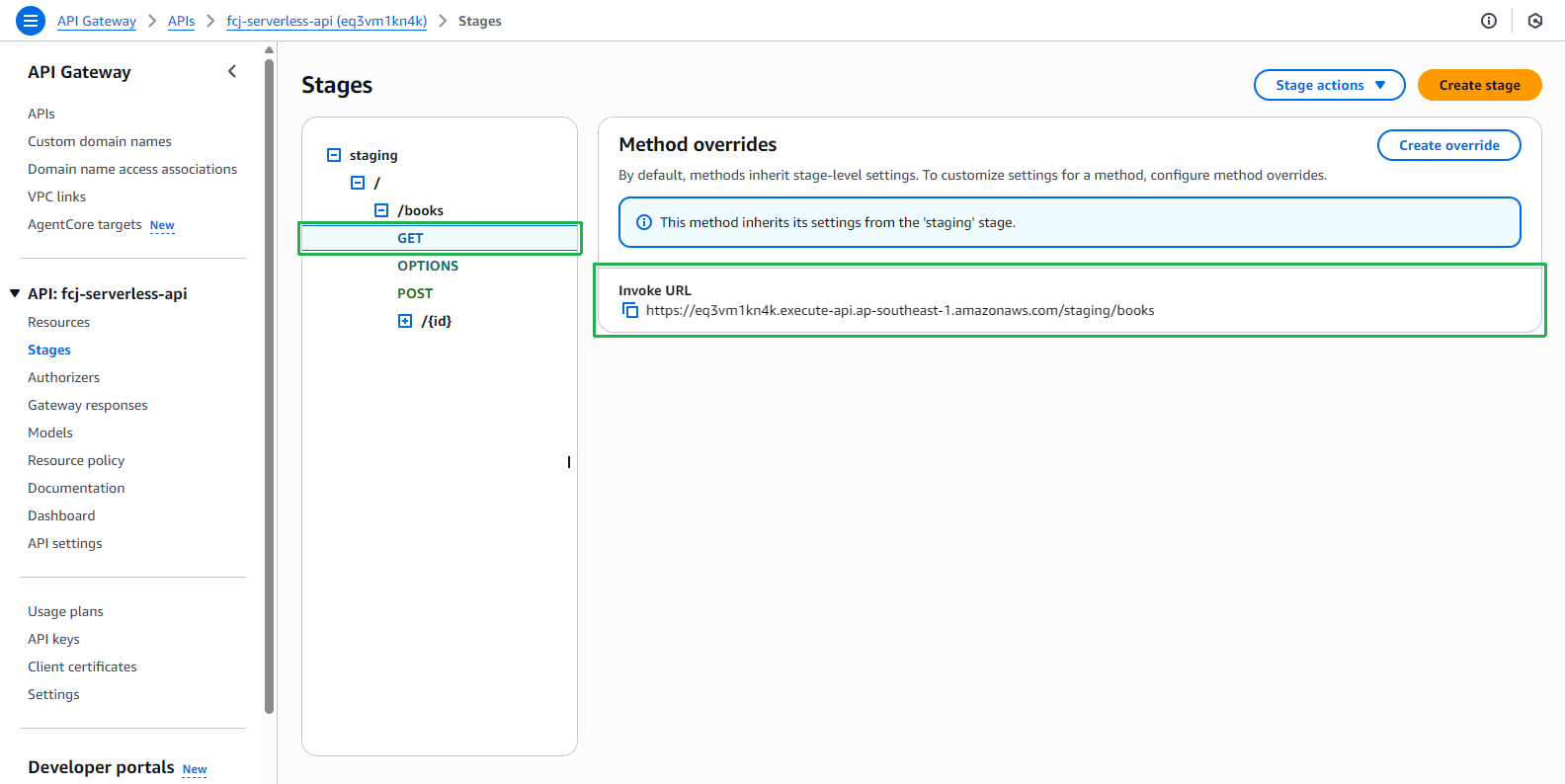Select the /{id} resource label

click(x=437, y=321)
